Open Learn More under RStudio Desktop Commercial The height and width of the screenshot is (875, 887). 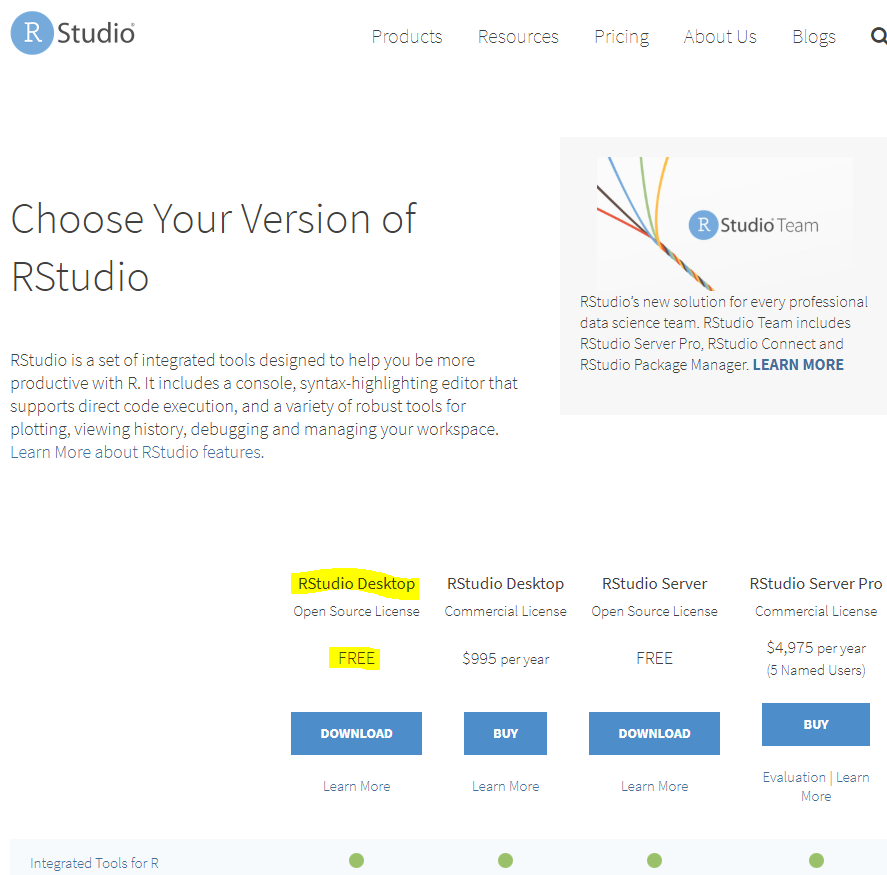[505, 786]
